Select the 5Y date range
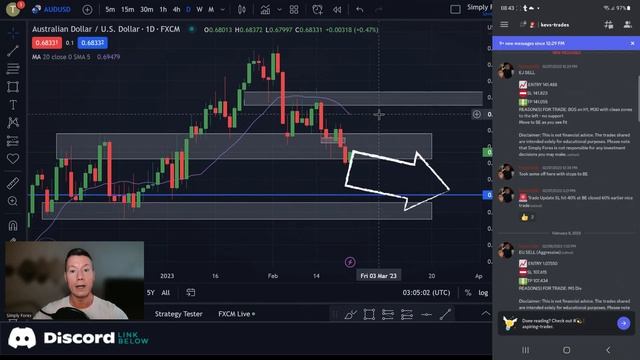Image resolution: width=640 pixels, height=360 pixels. click(x=151, y=293)
